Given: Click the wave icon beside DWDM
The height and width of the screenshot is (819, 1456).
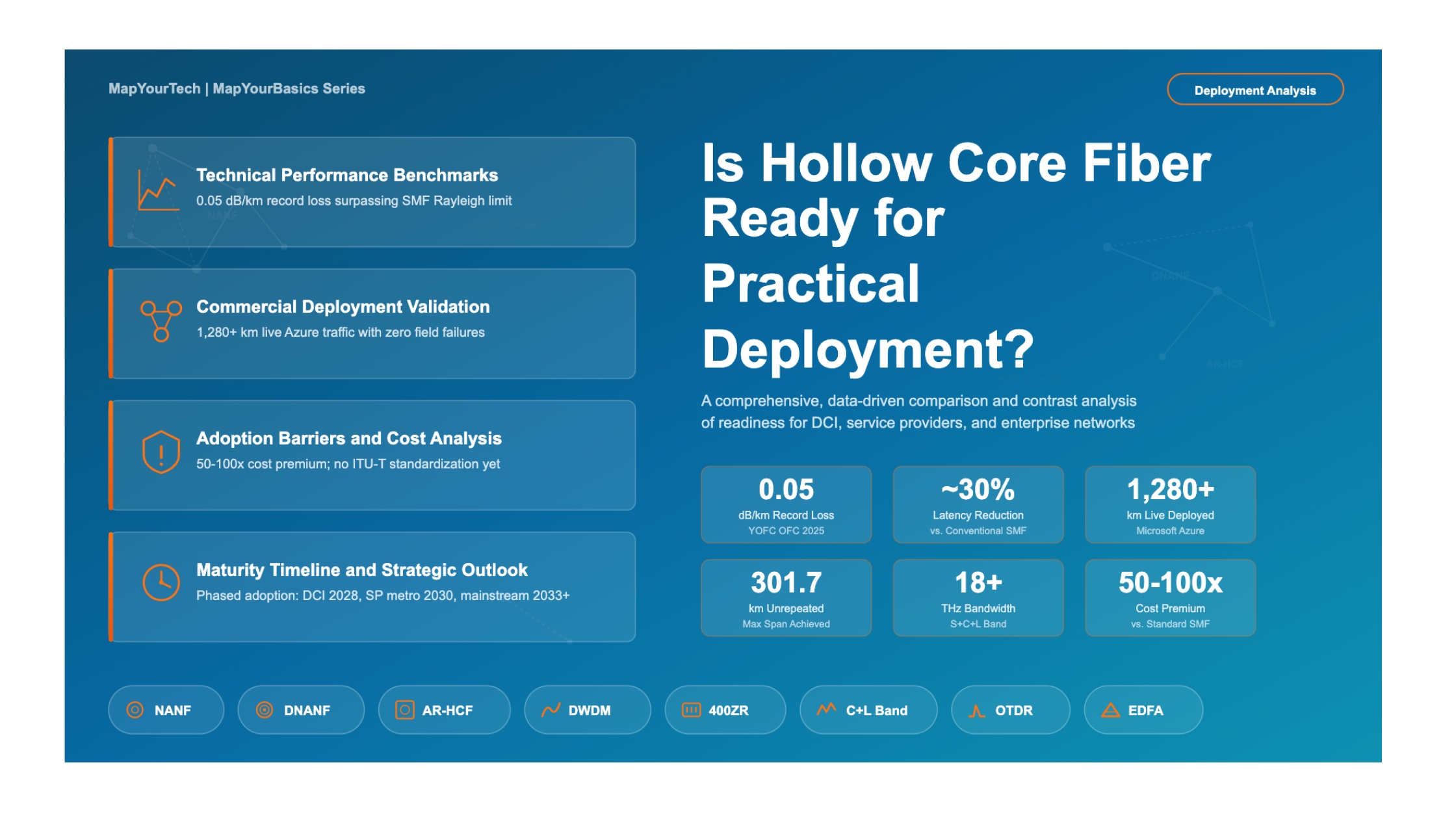Looking at the screenshot, I should pos(551,710).
